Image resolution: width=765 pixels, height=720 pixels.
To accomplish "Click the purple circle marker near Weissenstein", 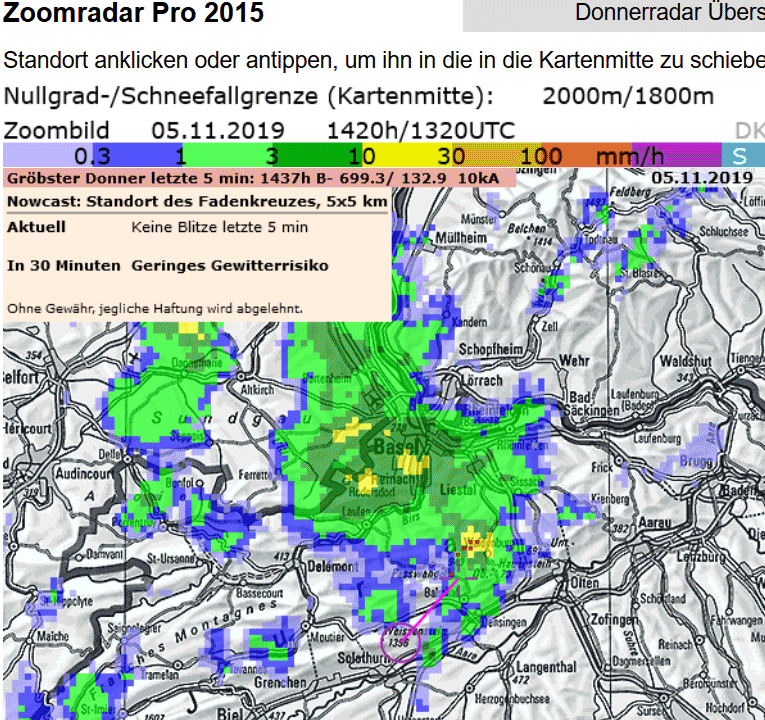I will click(401, 642).
